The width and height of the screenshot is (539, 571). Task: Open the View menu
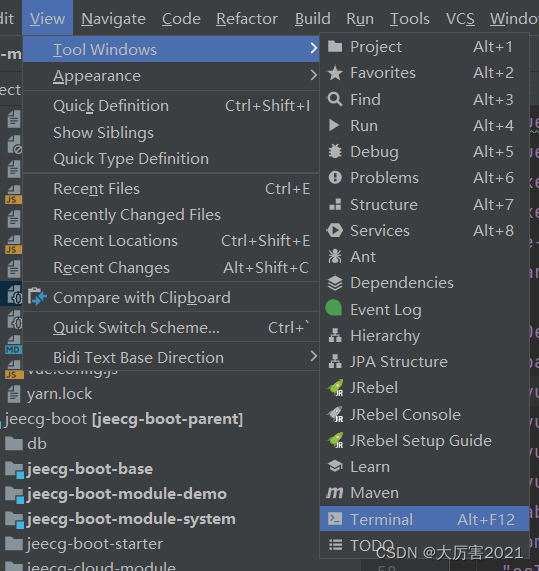[47, 18]
